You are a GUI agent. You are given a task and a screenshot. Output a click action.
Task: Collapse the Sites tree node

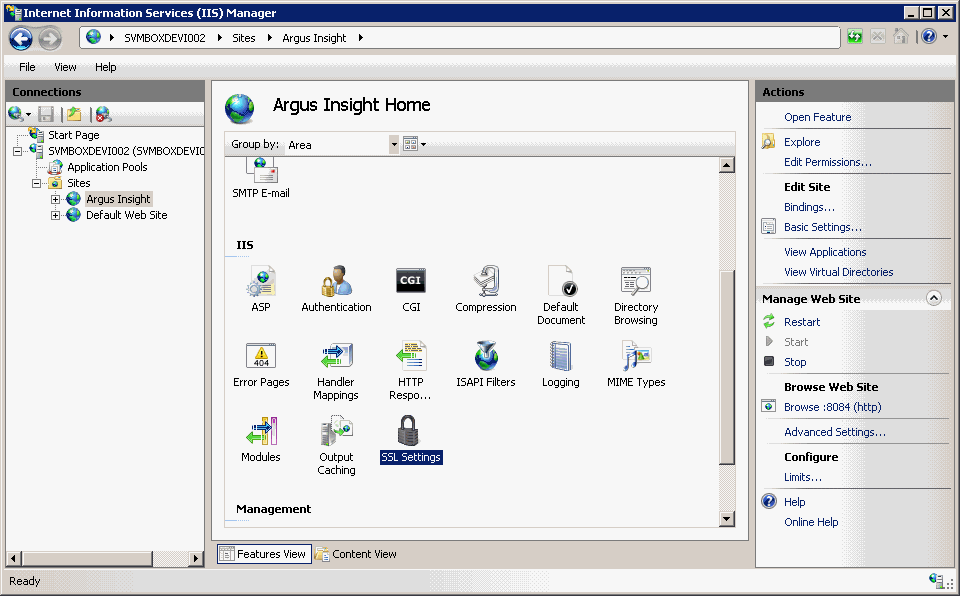pos(36,183)
